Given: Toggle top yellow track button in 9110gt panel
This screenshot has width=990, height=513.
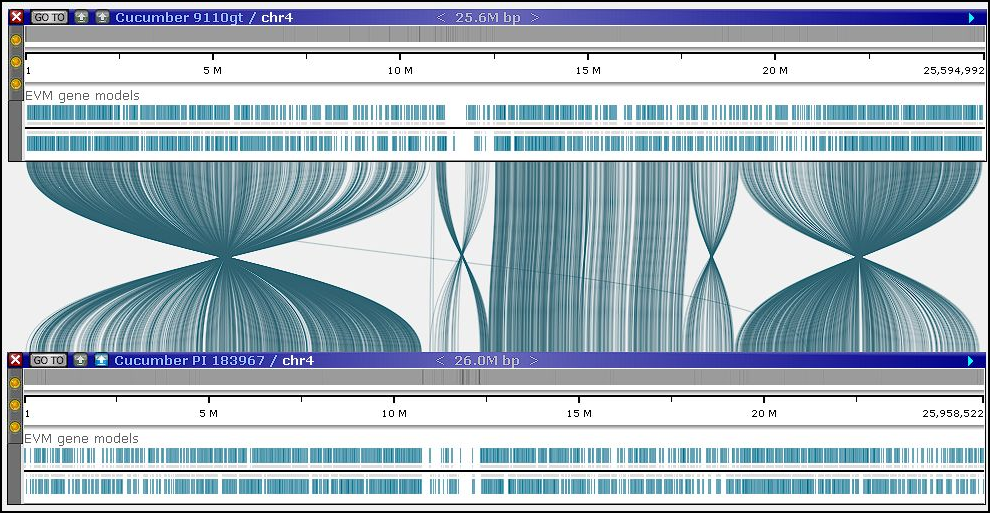Looking at the screenshot, I should tap(15, 40).
